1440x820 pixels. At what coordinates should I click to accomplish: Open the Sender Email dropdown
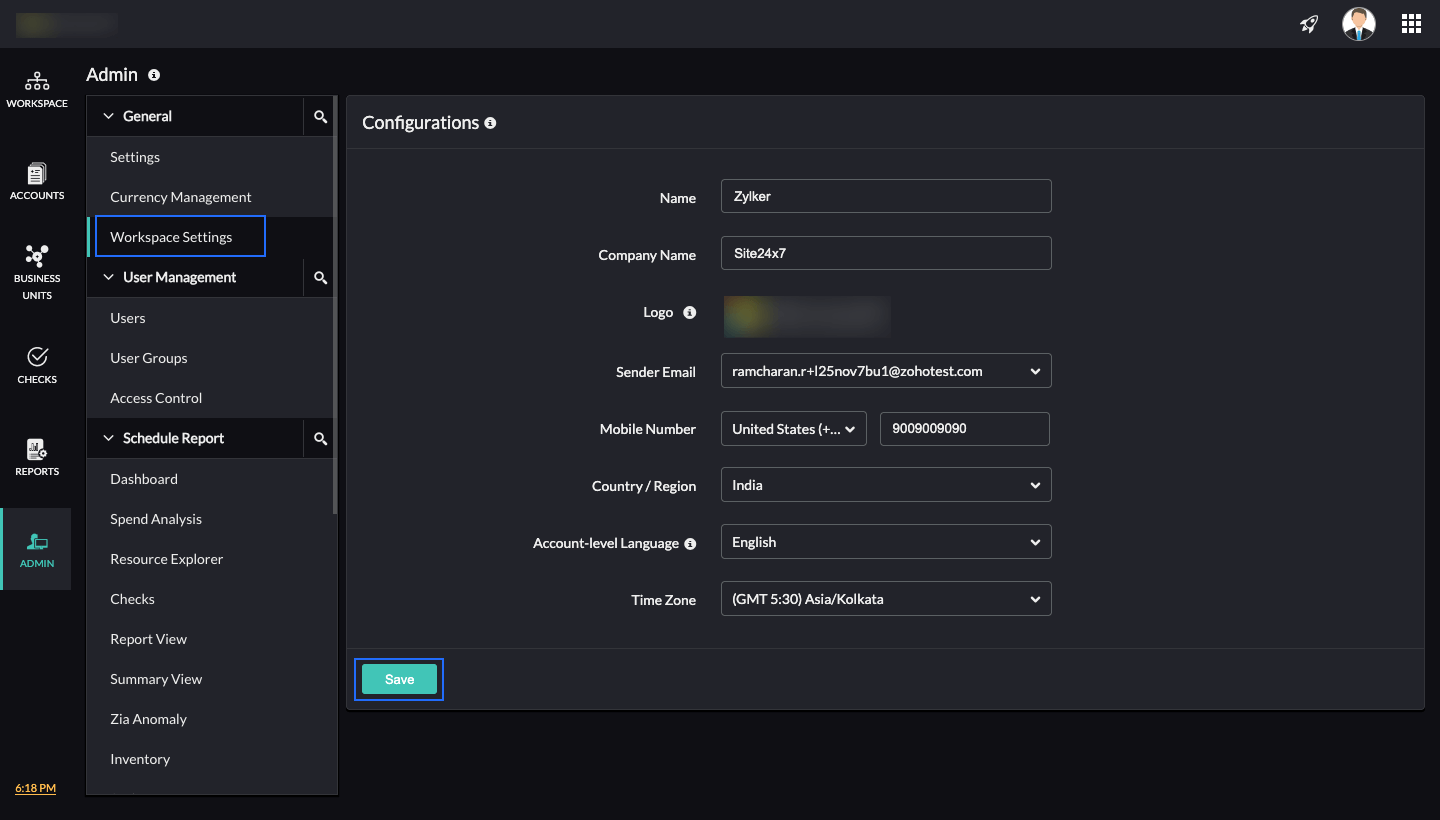click(x=885, y=371)
